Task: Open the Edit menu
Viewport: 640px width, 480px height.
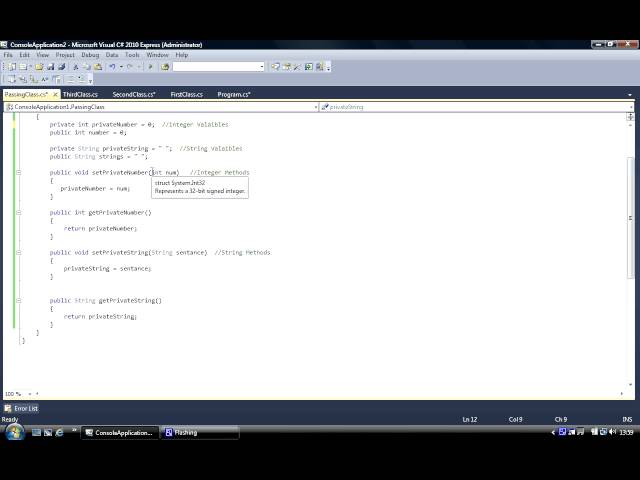Action: 24,55
